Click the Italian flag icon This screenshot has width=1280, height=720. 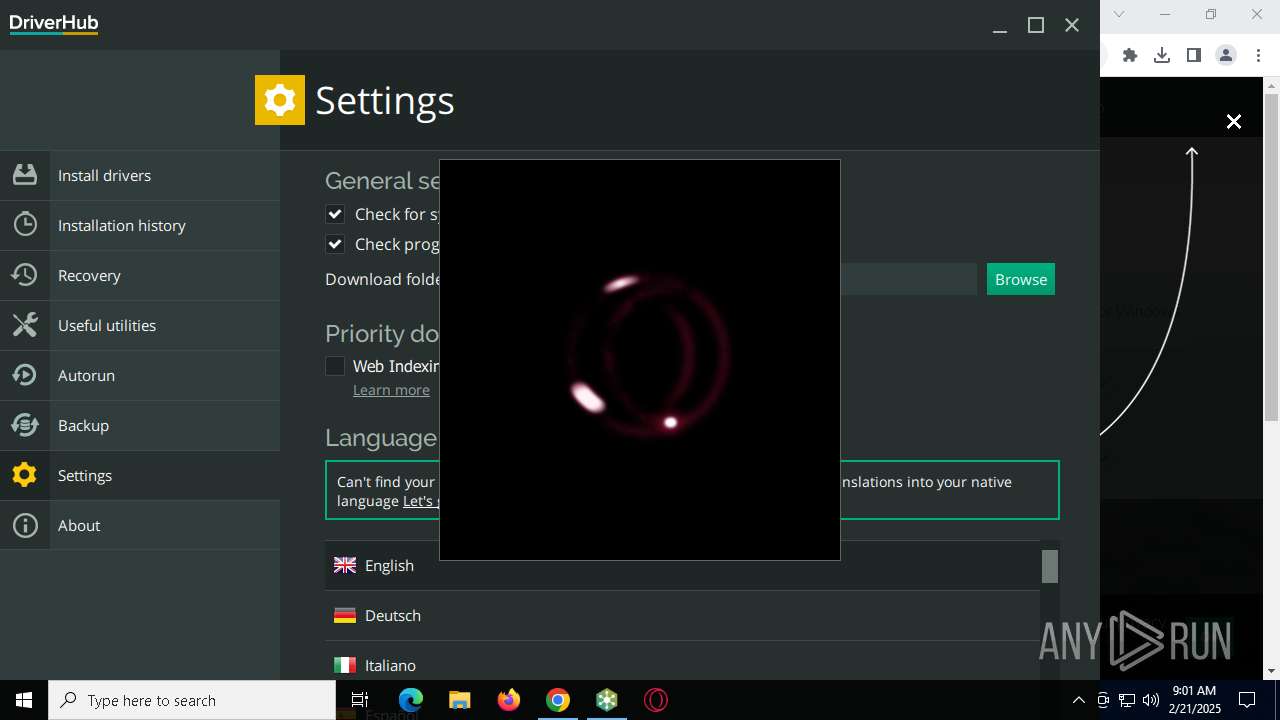(345, 665)
